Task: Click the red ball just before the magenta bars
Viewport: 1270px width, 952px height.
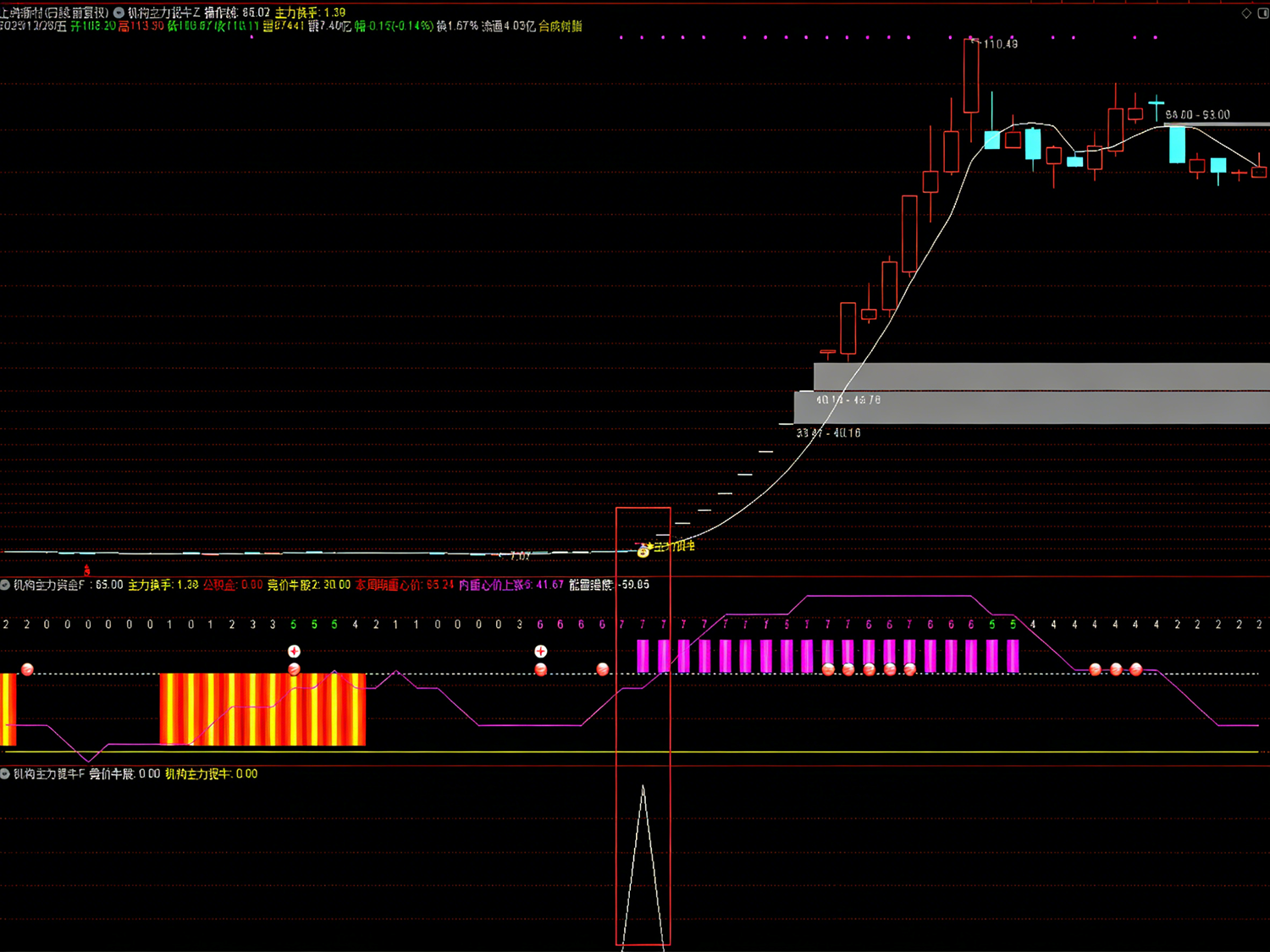Action: (603, 669)
